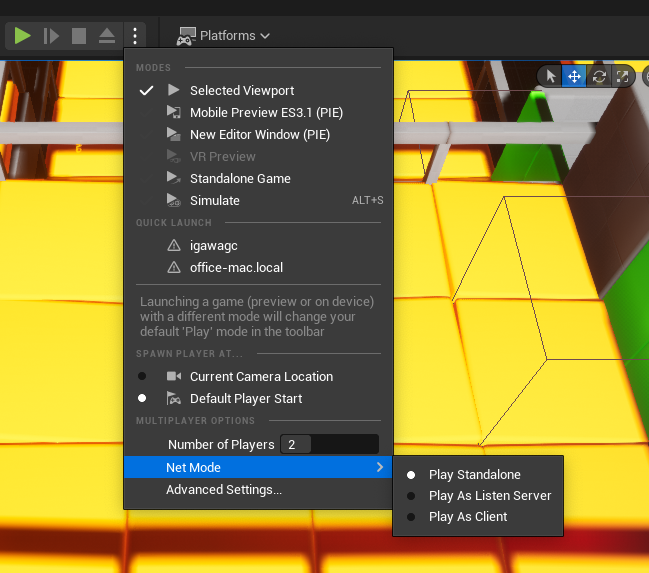Quick launch on office-mac.local device

[236, 267]
